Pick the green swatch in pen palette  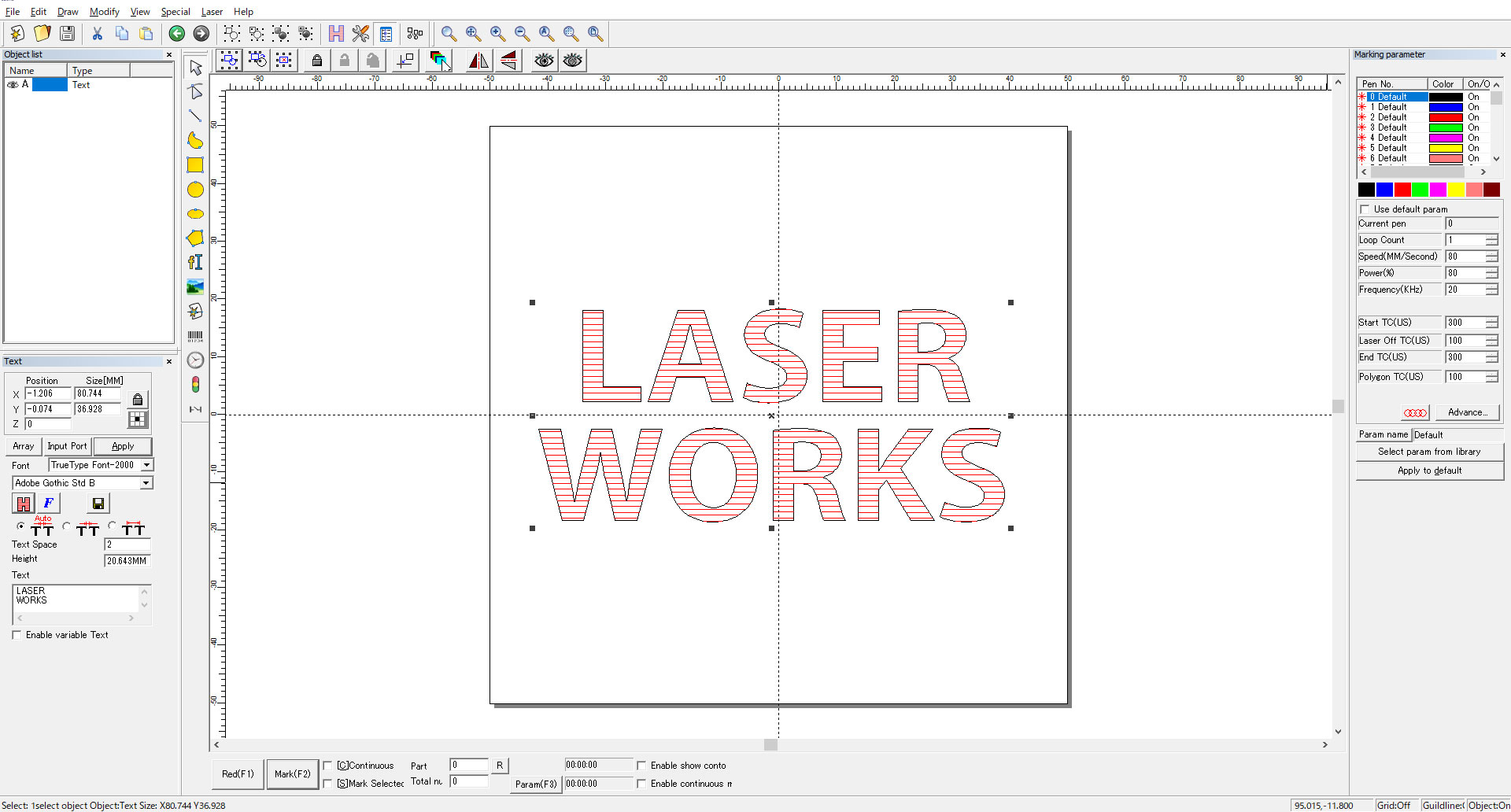1420,190
